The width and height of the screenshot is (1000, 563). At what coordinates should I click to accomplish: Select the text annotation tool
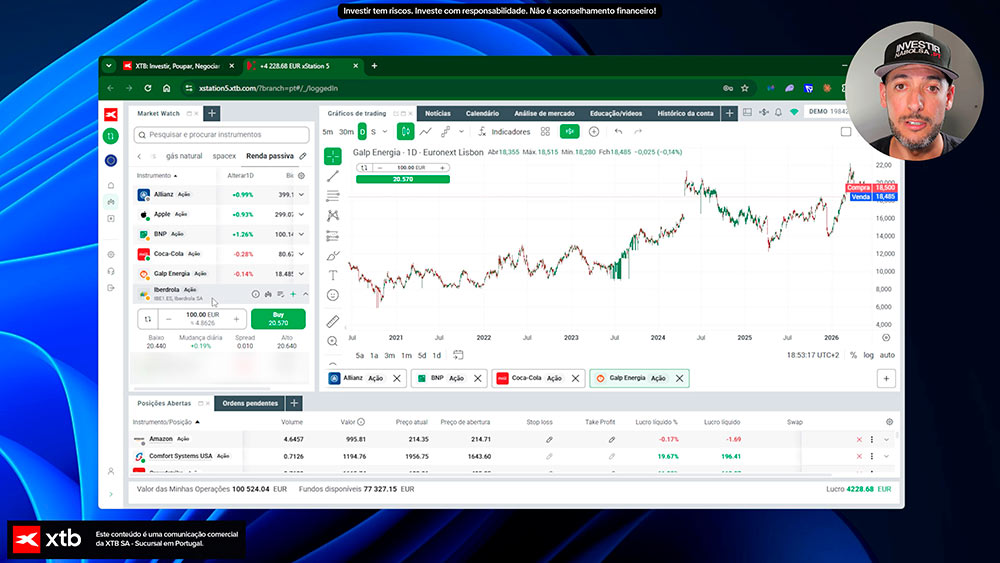point(333,275)
